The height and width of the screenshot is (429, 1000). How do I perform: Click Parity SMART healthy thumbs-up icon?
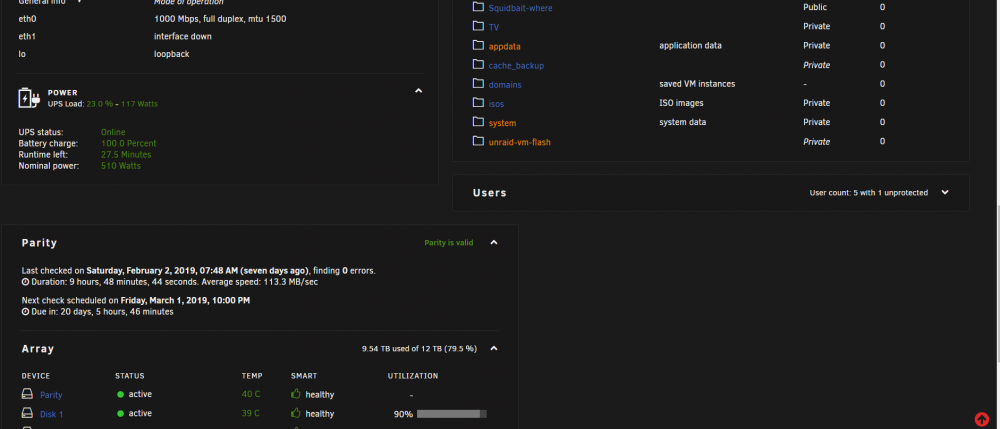tap(296, 394)
